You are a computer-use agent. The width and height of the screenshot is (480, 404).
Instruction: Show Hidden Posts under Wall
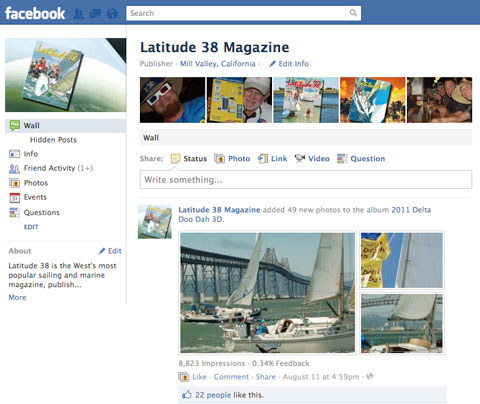[x=53, y=140]
